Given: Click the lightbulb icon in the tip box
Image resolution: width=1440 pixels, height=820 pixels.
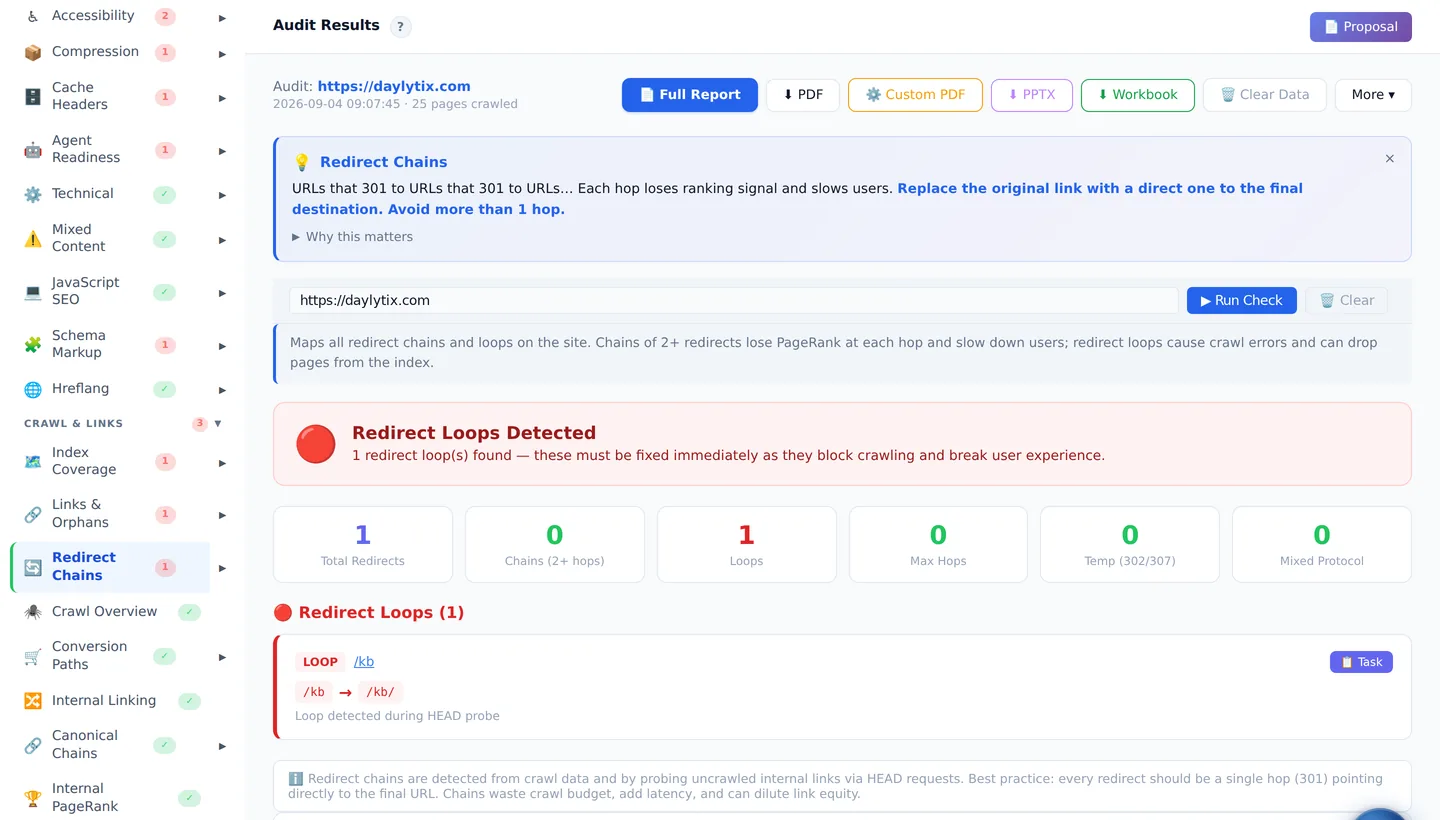Looking at the screenshot, I should pos(302,162).
